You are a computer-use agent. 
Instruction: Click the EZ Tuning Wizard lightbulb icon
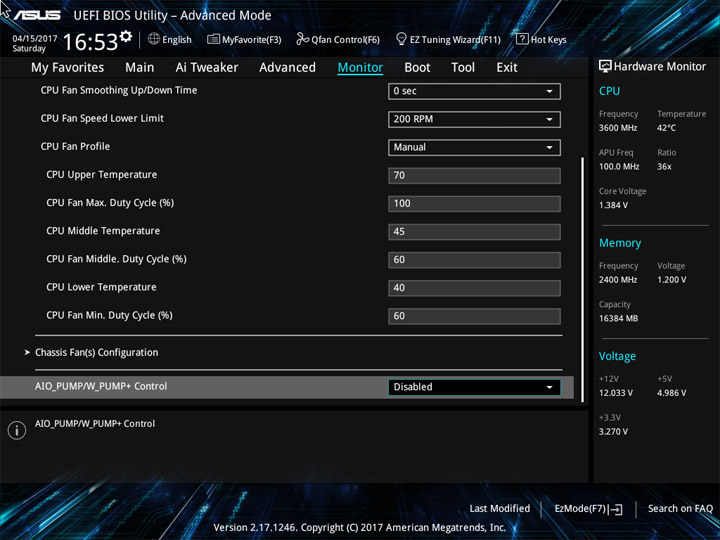(401, 39)
